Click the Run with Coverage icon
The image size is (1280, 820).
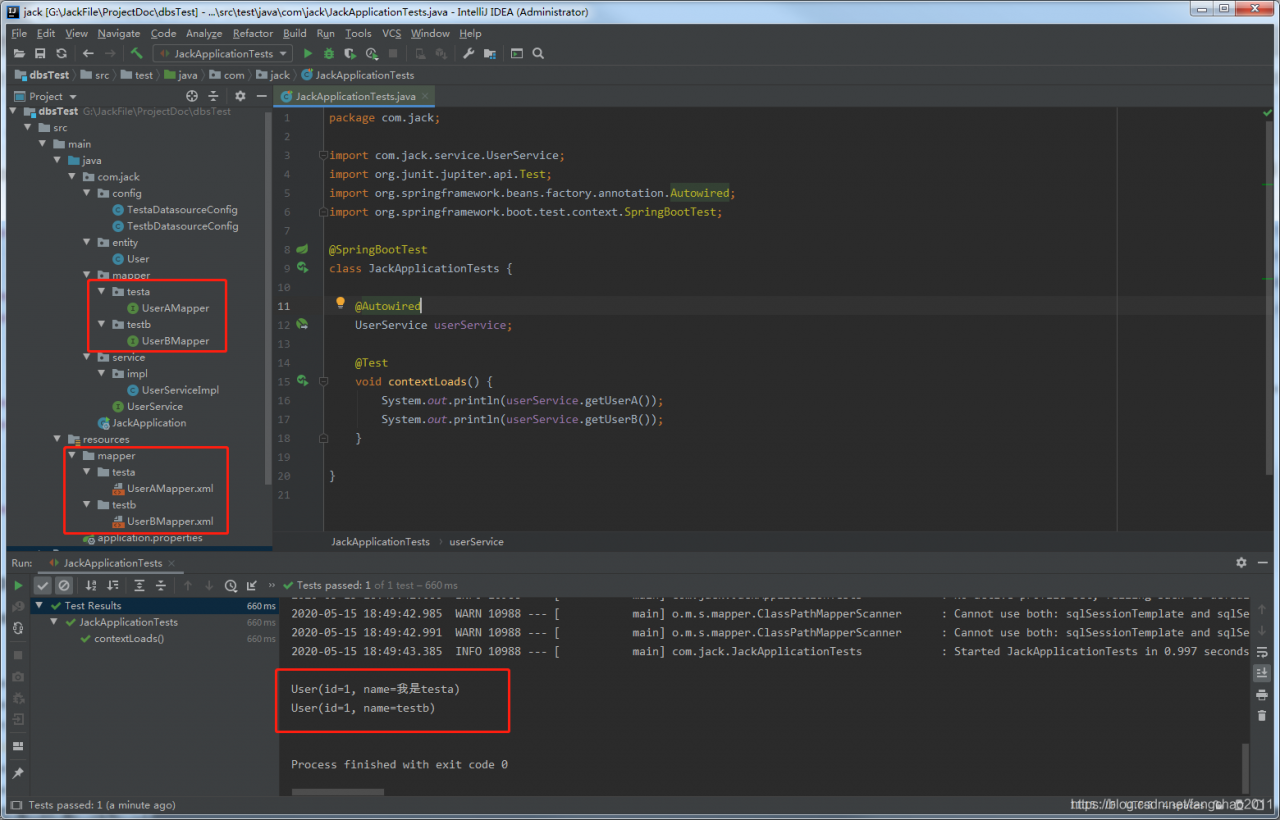350,53
